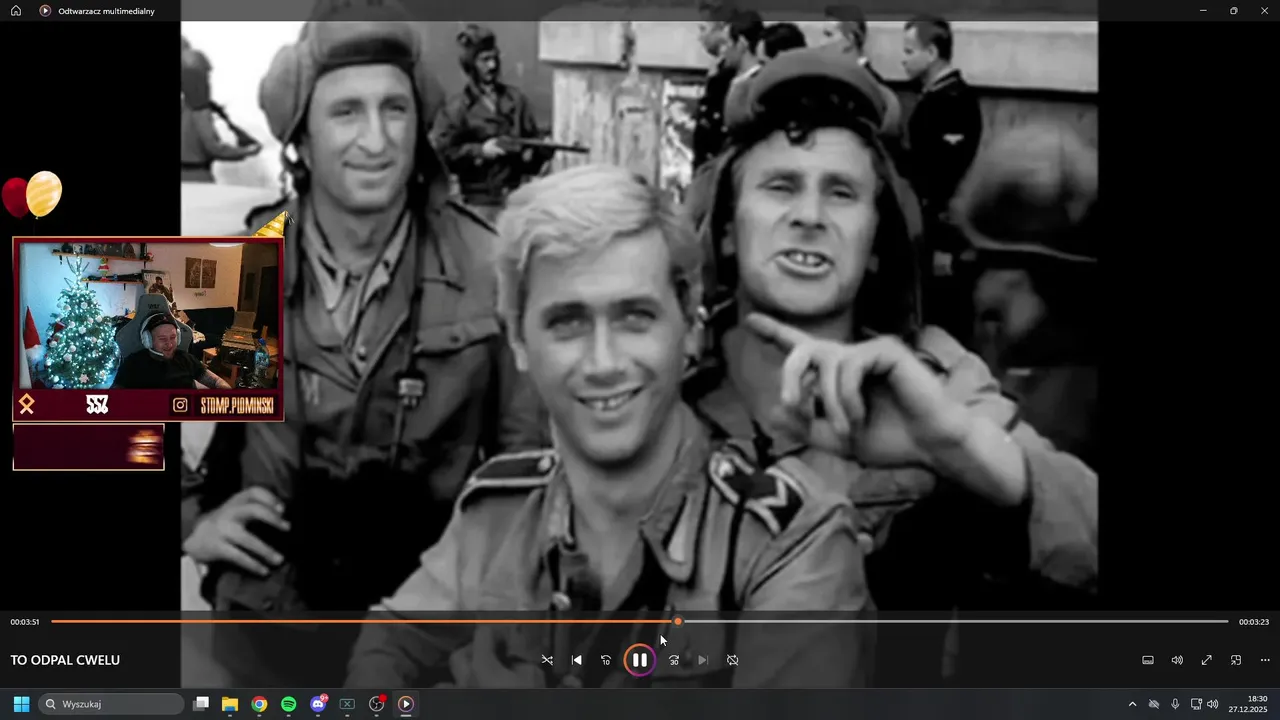Open subtitles and captions options
This screenshot has width=1280, height=720.
tap(1148, 660)
